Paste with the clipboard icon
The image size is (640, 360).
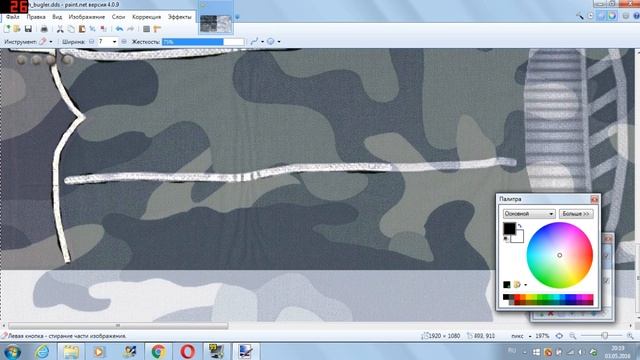82,29
